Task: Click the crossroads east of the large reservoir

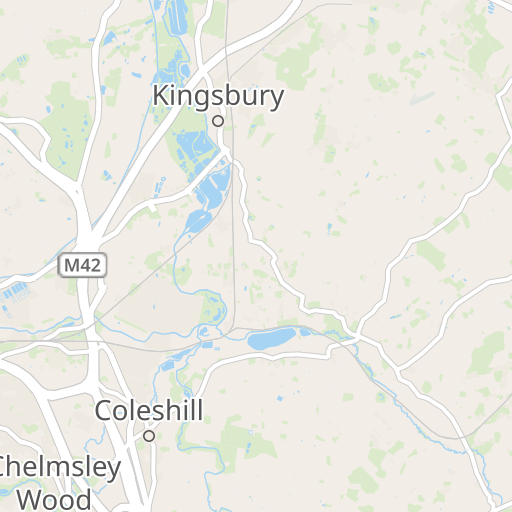Action: 356,336
